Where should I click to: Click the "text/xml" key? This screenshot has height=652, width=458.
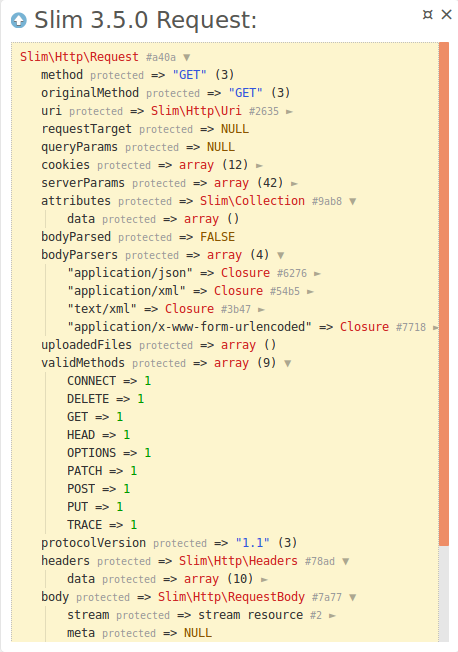tap(102, 309)
